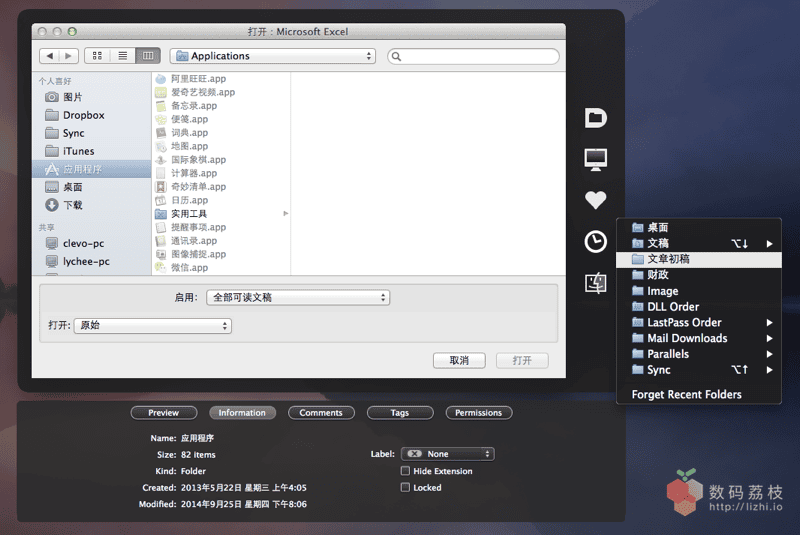Select 备忘录.app in file list
The width and height of the screenshot is (800, 535).
coord(222,106)
